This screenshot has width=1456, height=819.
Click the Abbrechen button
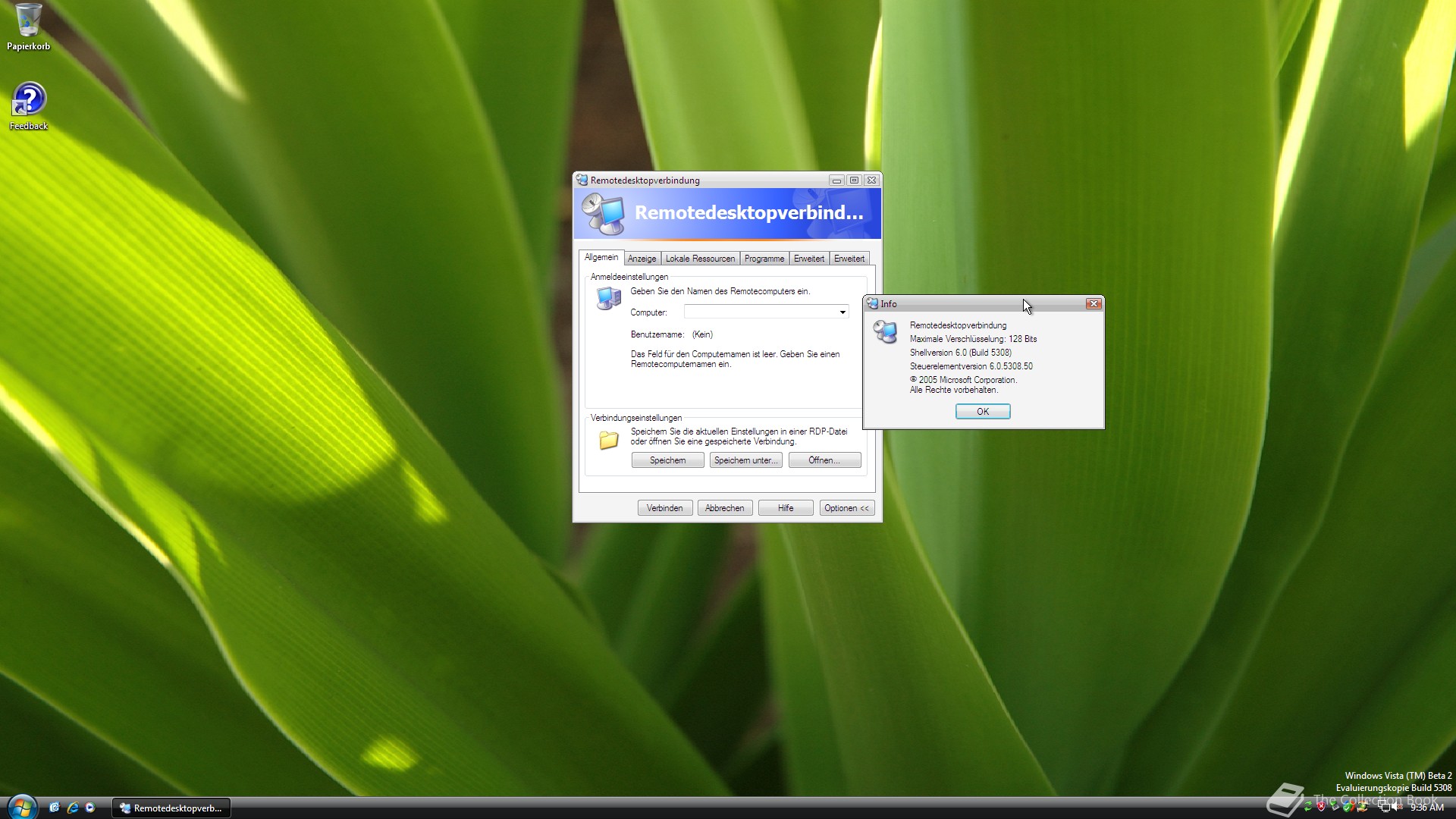tap(724, 508)
